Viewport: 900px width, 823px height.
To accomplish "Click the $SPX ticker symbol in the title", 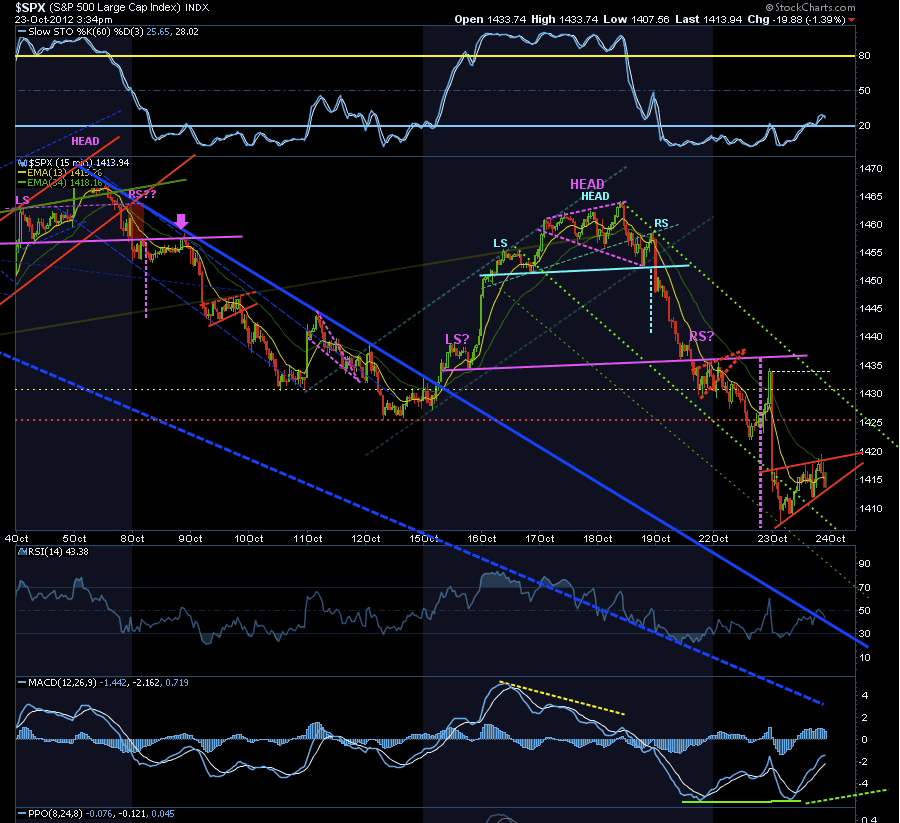I will (x=30, y=7).
